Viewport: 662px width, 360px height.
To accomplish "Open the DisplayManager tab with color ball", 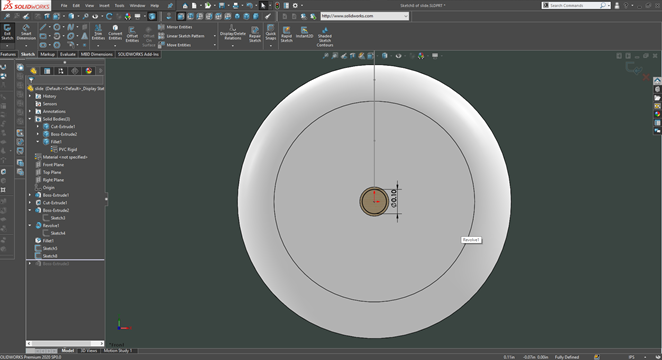I will point(88,71).
